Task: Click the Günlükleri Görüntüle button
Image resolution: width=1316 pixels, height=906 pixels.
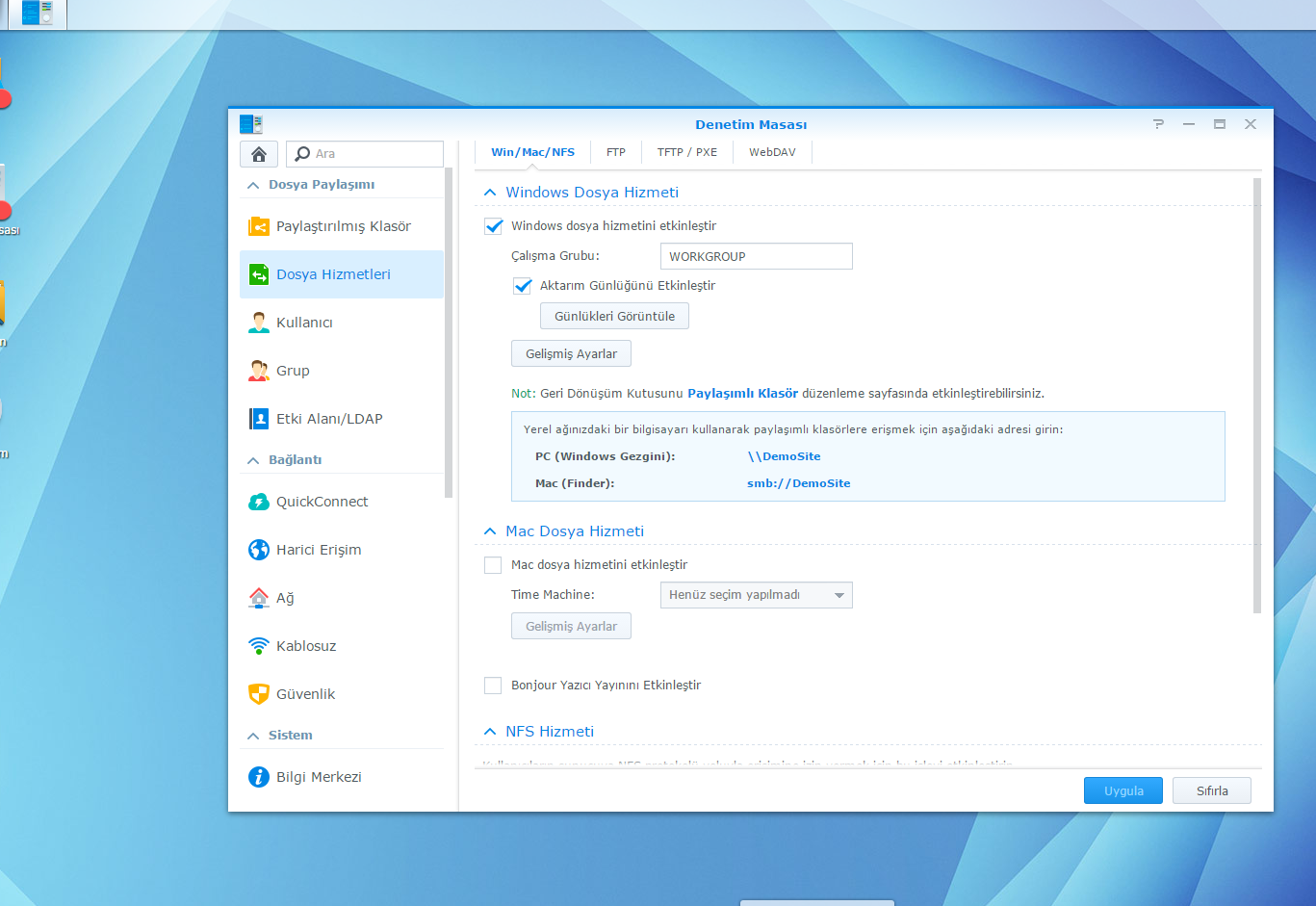Action: click(x=614, y=317)
